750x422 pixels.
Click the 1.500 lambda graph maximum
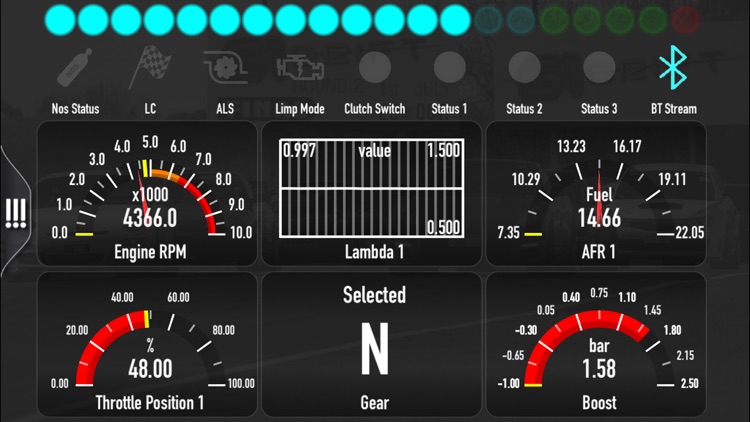443,151
